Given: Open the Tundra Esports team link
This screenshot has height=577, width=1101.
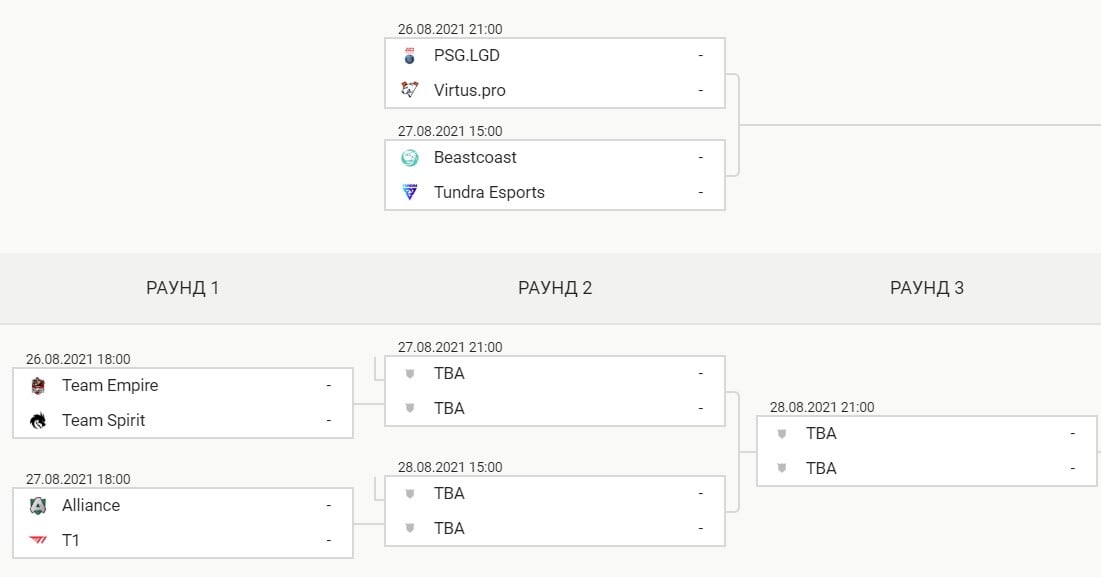Looking at the screenshot, I should click(x=489, y=192).
